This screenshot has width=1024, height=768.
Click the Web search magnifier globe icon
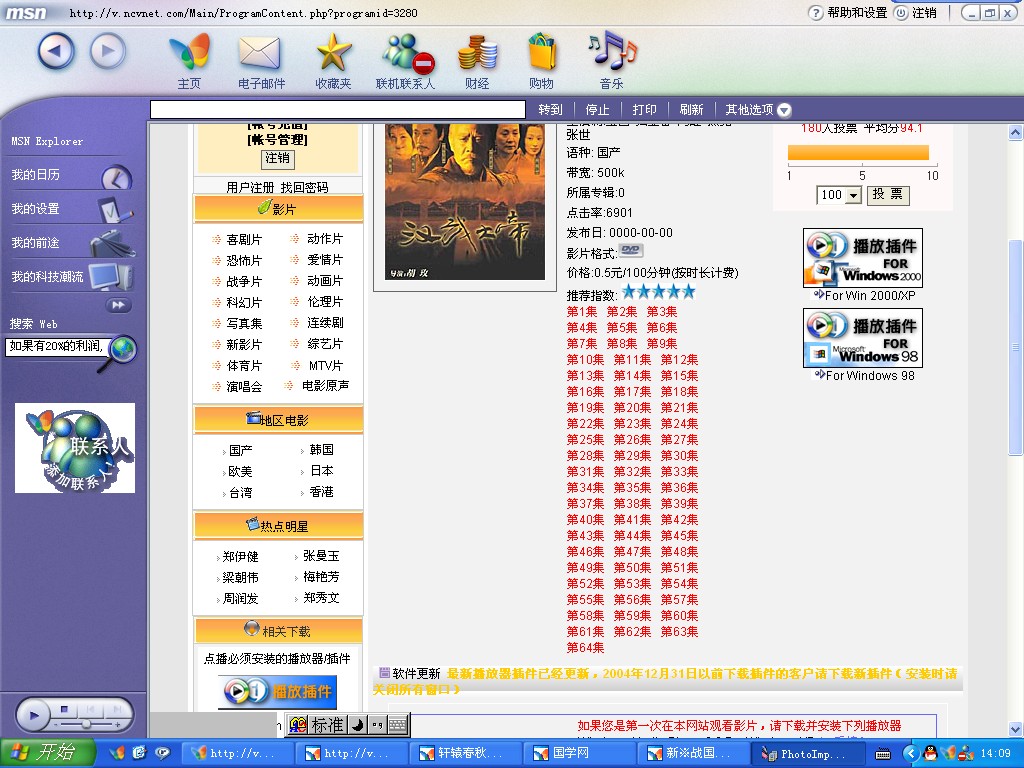tap(122, 349)
